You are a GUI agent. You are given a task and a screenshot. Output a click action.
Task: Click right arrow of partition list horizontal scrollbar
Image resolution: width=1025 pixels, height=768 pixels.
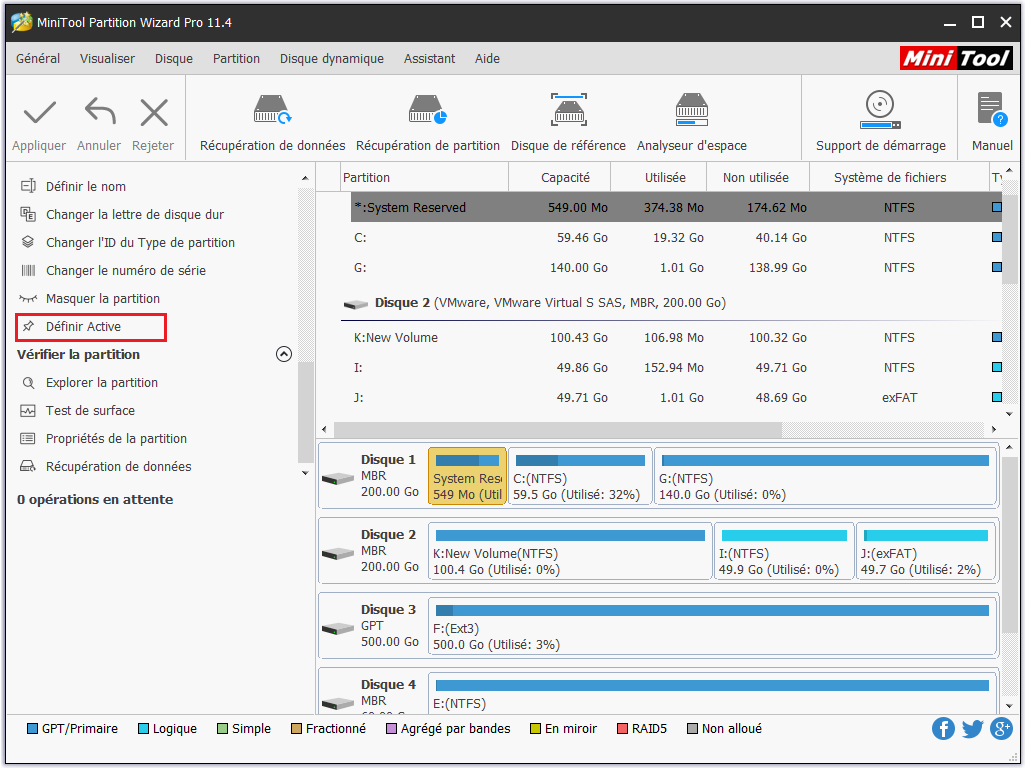(994, 429)
